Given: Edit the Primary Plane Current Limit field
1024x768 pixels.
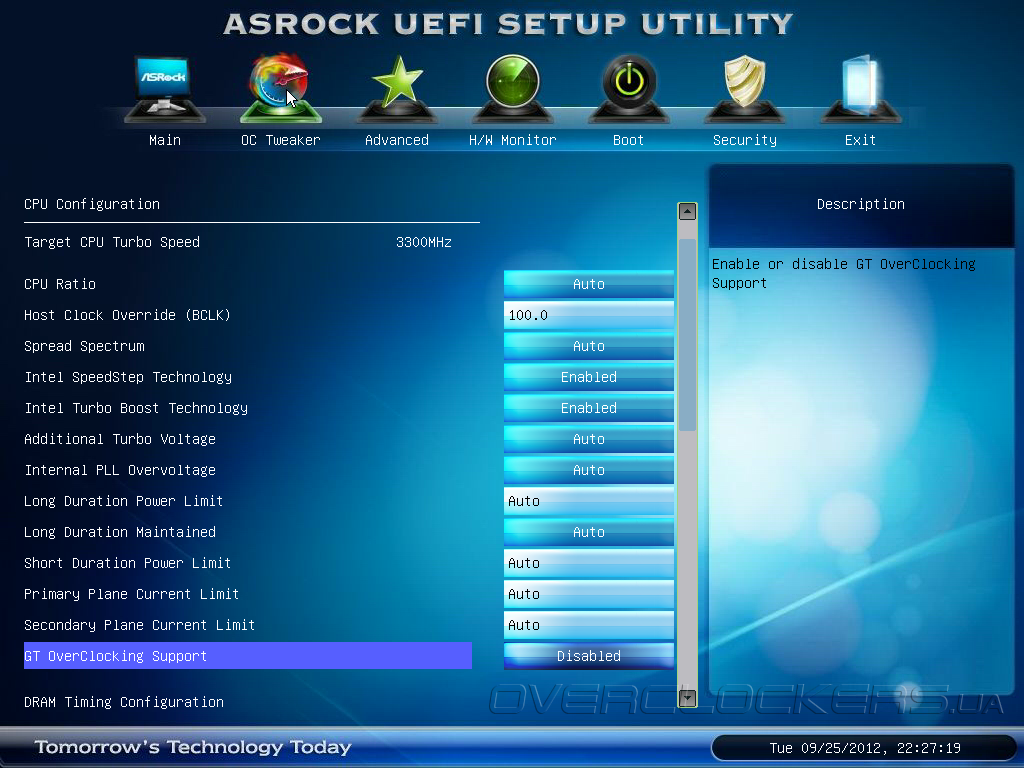Looking at the screenshot, I should coord(588,594).
